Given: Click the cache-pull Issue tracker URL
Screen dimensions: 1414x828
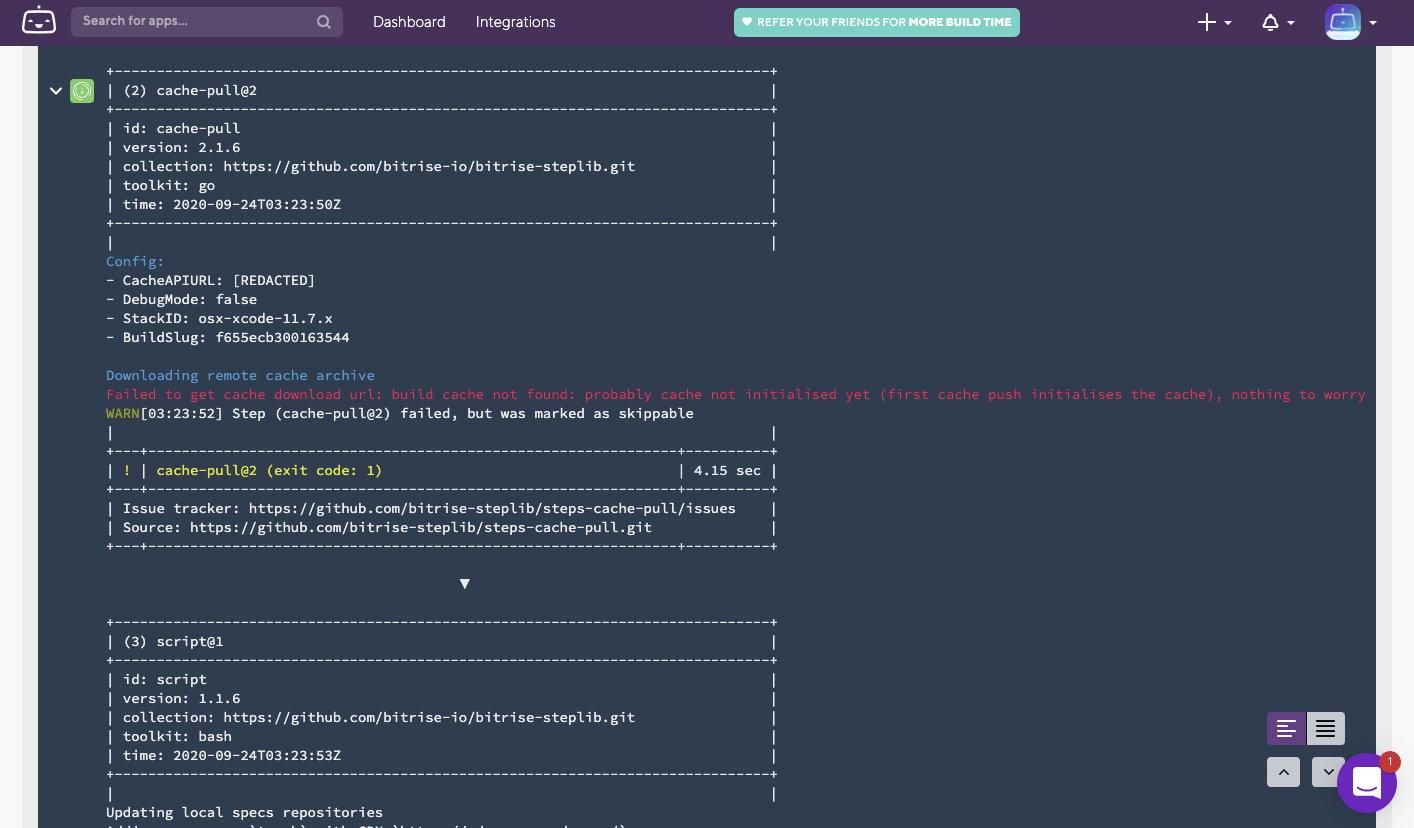Looking at the screenshot, I should (x=492, y=508).
